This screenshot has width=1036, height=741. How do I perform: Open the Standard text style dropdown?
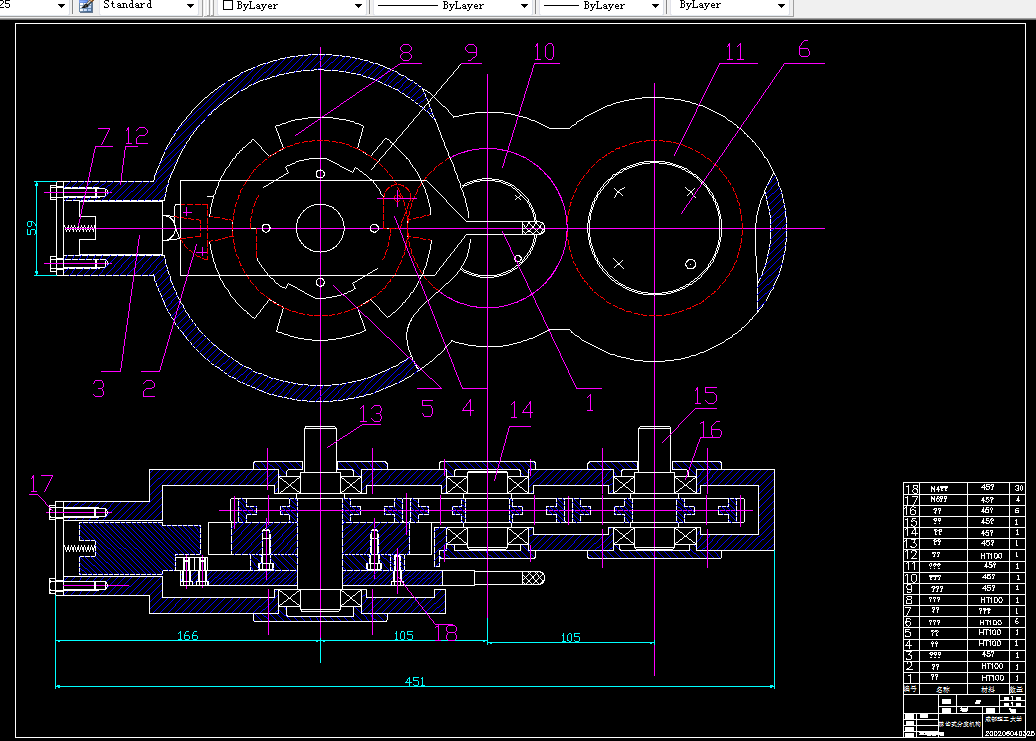point(190,6)
